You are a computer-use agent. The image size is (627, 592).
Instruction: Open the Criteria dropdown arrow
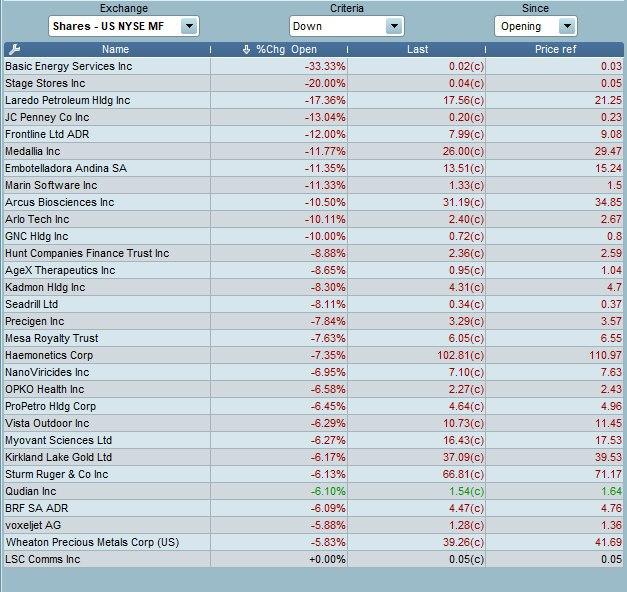pos(394,26)
